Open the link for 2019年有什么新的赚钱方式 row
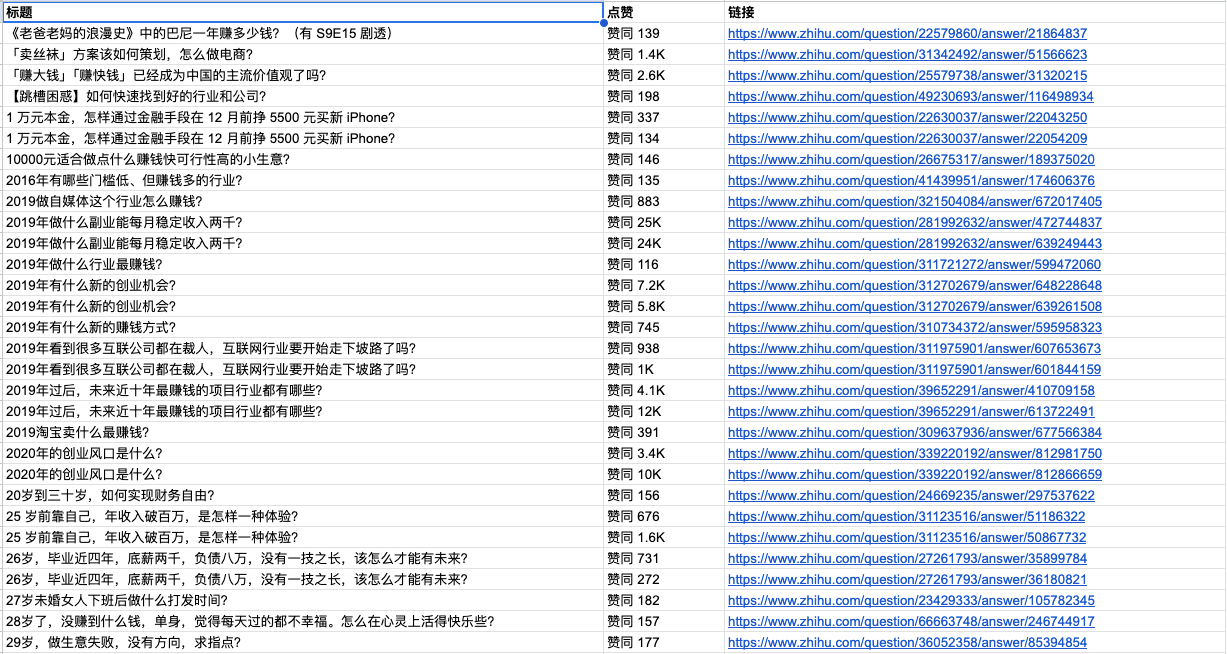Viewport: 1227px width, 654px height. [x=915, y=327]
